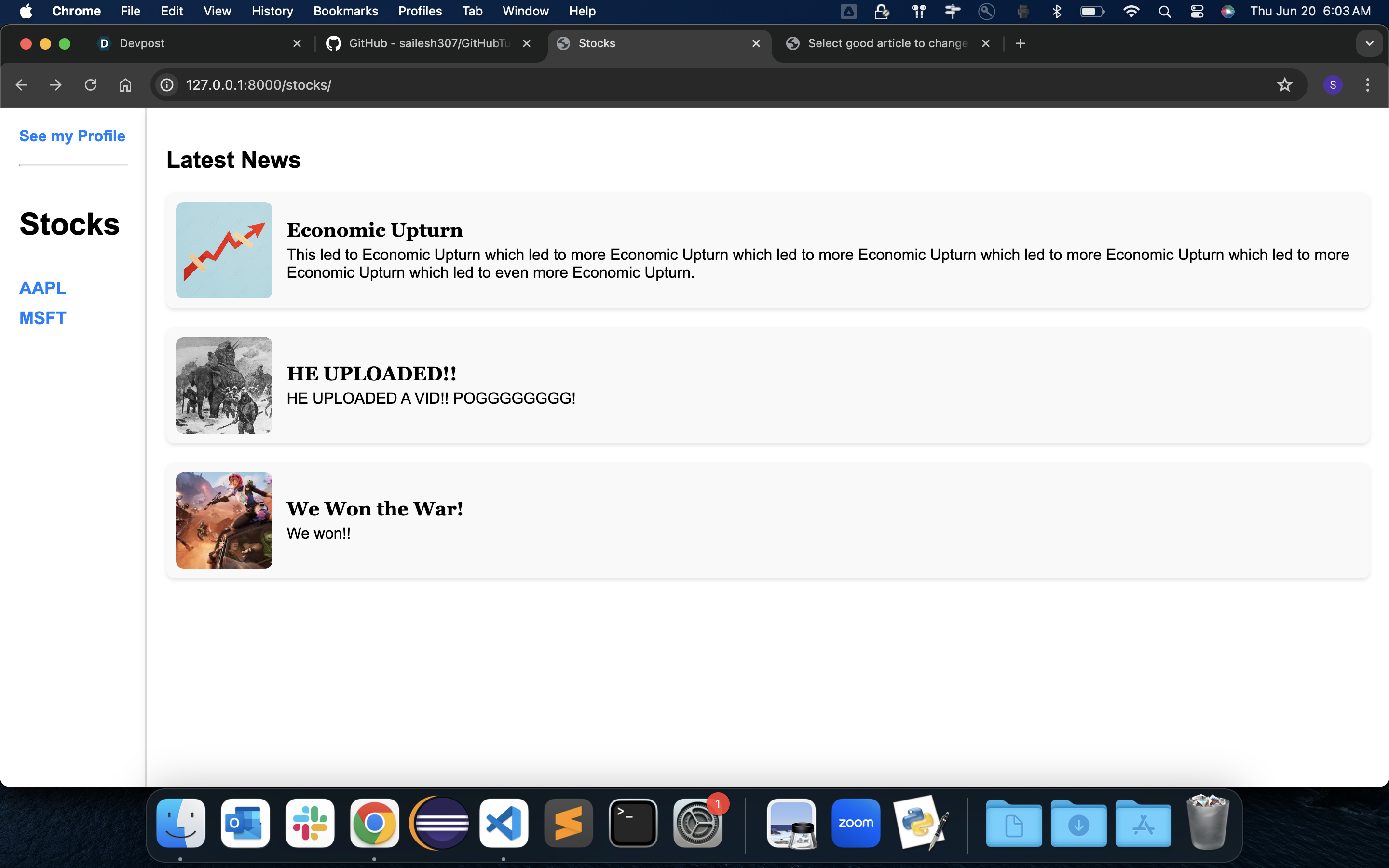The image size is (1389, 868).
Task: Switch to the Devpost tab
Action: [x=195, y=43]
